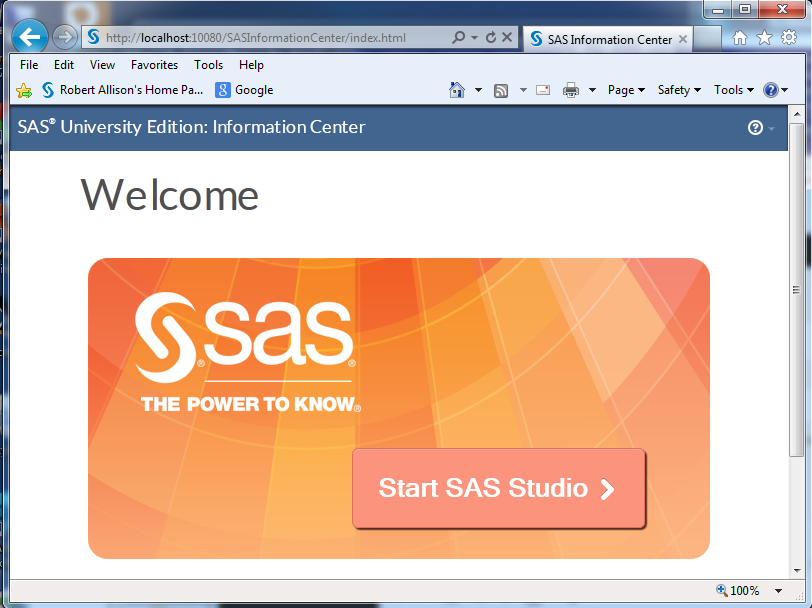
Task: Stop loading with the address bar X
Action: (x=508, y=37)
